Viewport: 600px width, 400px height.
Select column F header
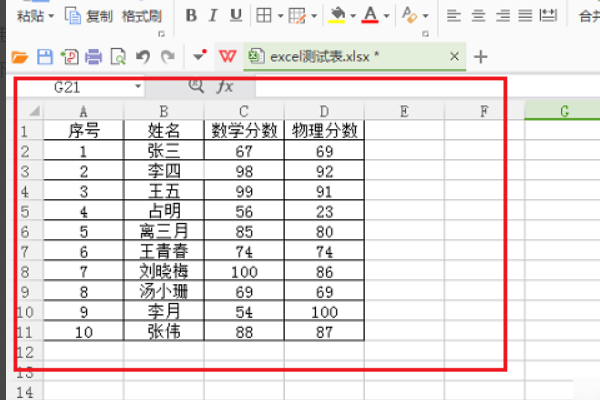[x=484, y=111]
